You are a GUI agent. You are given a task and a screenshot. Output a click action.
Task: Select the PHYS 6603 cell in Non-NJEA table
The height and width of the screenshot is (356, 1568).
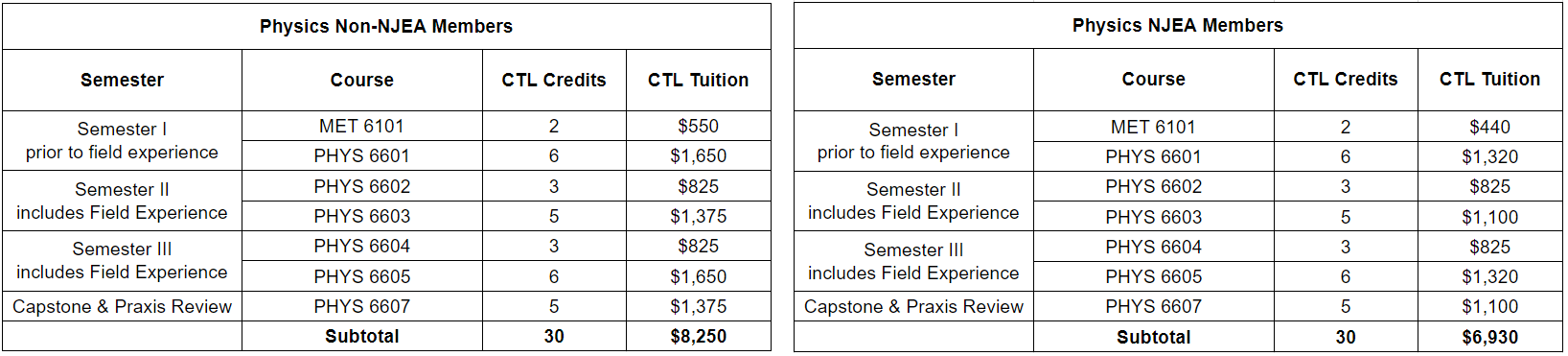361,216
